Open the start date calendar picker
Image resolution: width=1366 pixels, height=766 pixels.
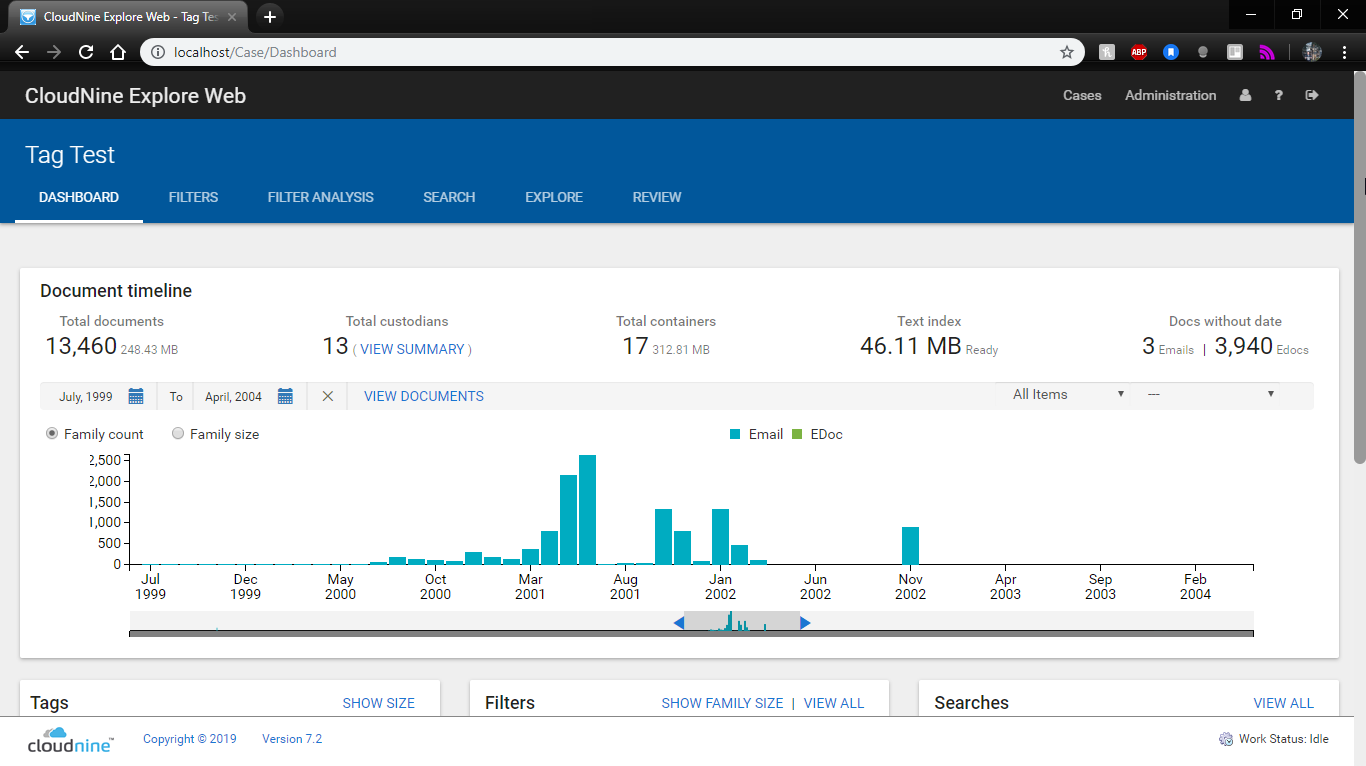coord(137,395)
